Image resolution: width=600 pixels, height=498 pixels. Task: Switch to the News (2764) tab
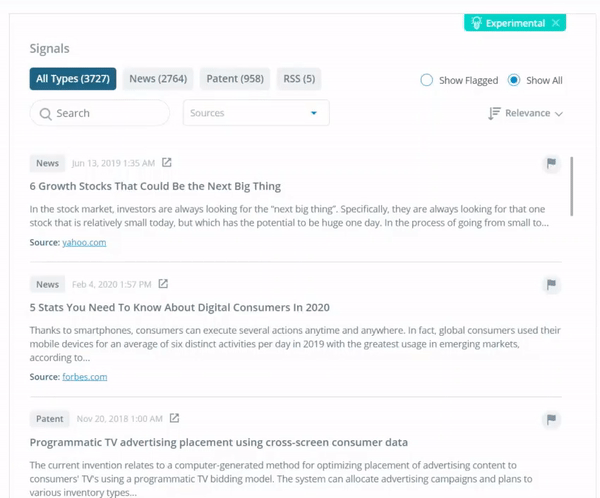pyautogui.click(x=158, y=79)
